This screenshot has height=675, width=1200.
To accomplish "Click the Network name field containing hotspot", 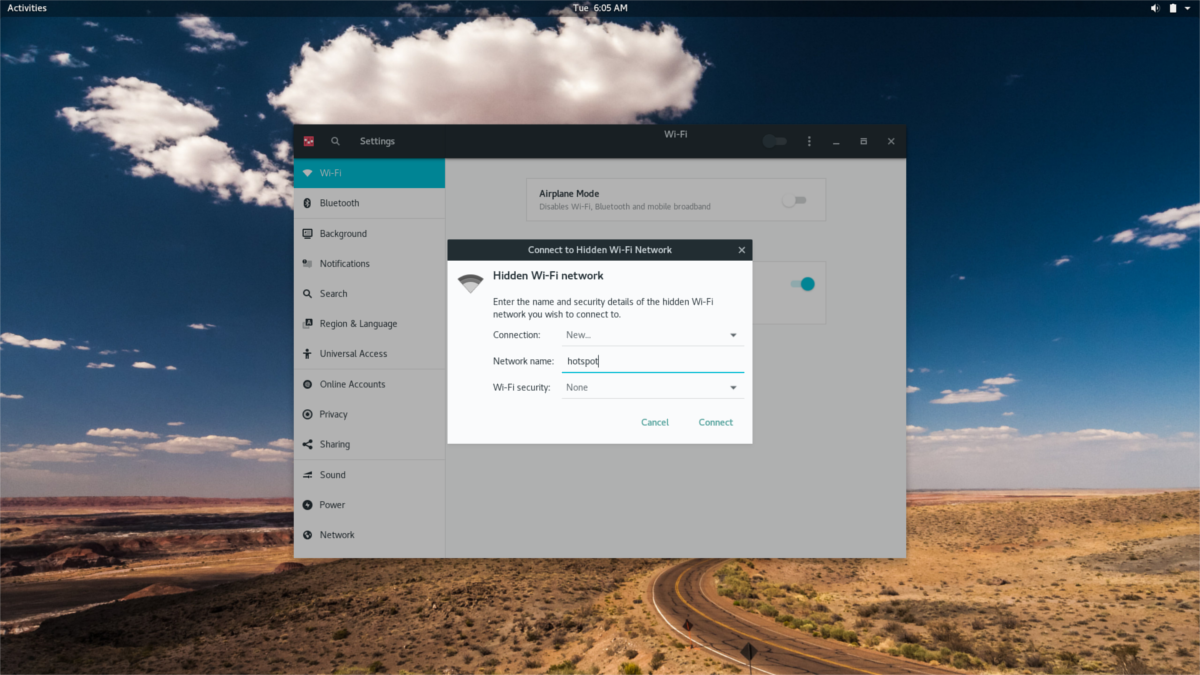I will pos(652,361).
